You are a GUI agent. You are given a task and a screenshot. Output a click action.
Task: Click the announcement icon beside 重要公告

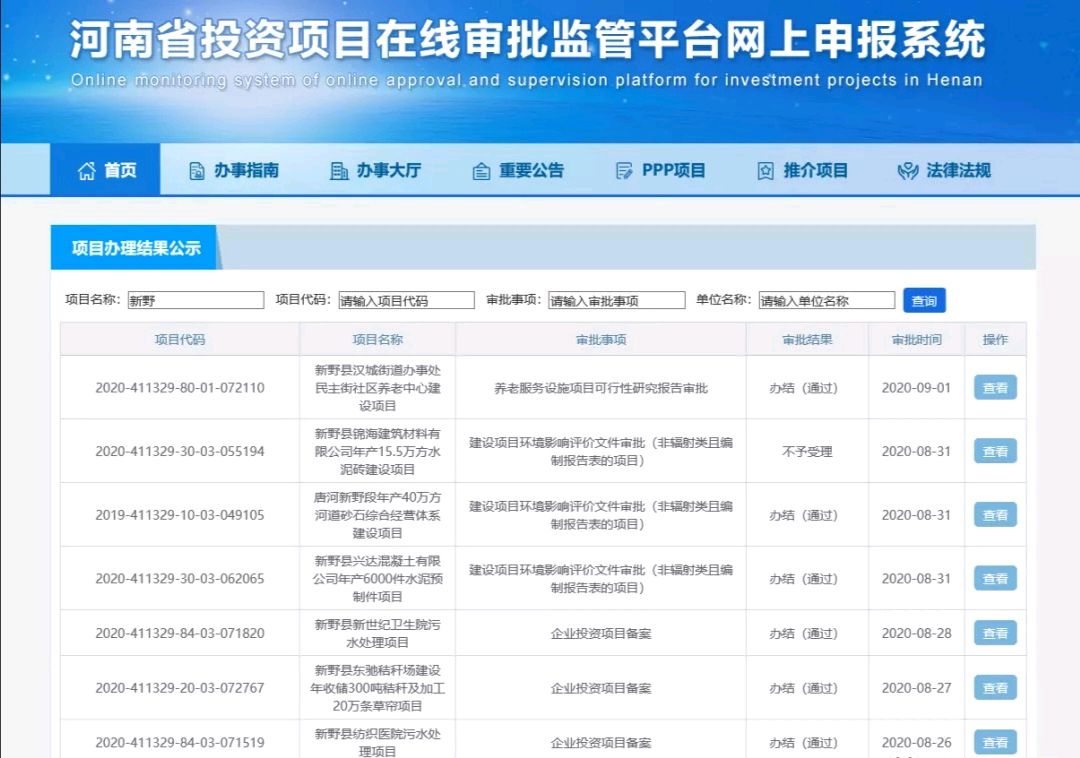481,169
